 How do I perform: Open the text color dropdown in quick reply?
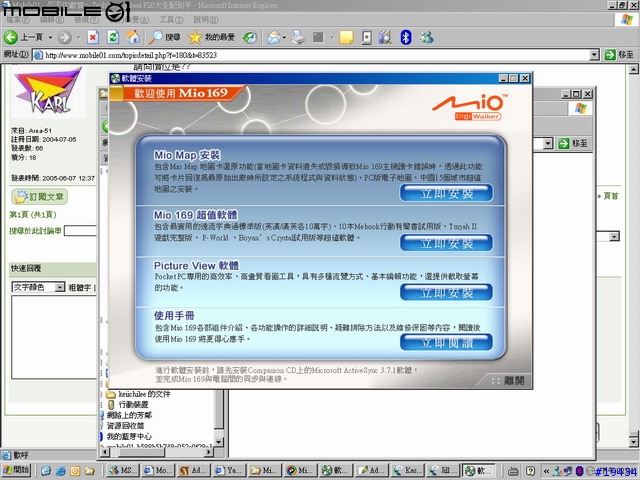coord(60,287)
